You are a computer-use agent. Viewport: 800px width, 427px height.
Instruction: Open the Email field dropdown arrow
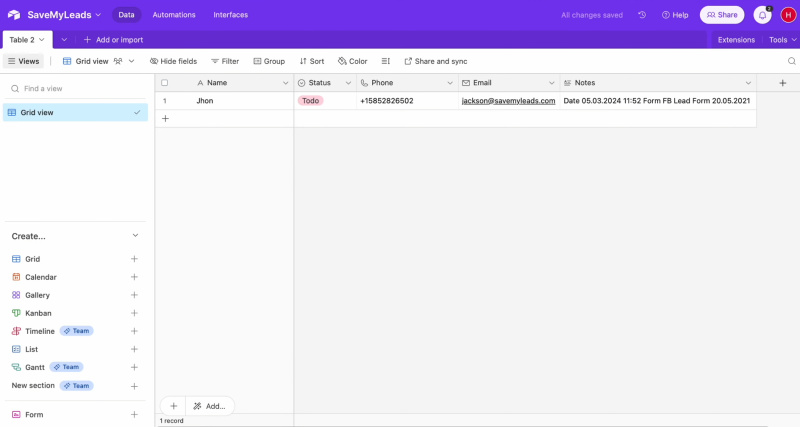pos(552,83)
